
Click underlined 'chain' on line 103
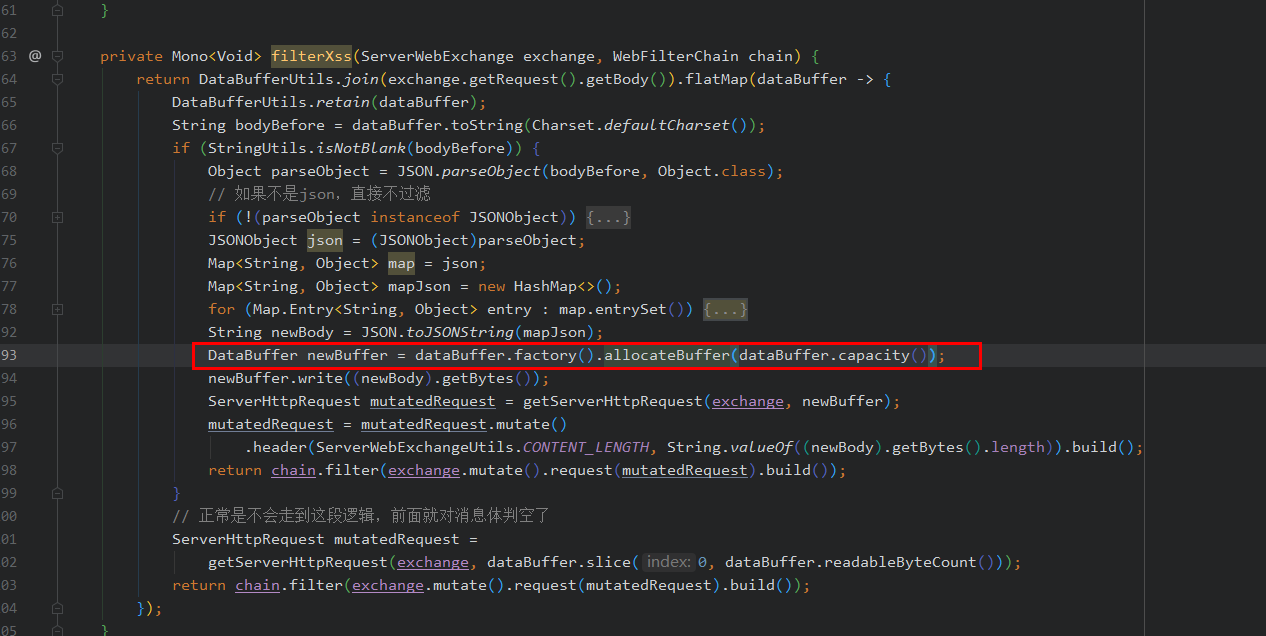pyautogui.click(x=258, y=585)
